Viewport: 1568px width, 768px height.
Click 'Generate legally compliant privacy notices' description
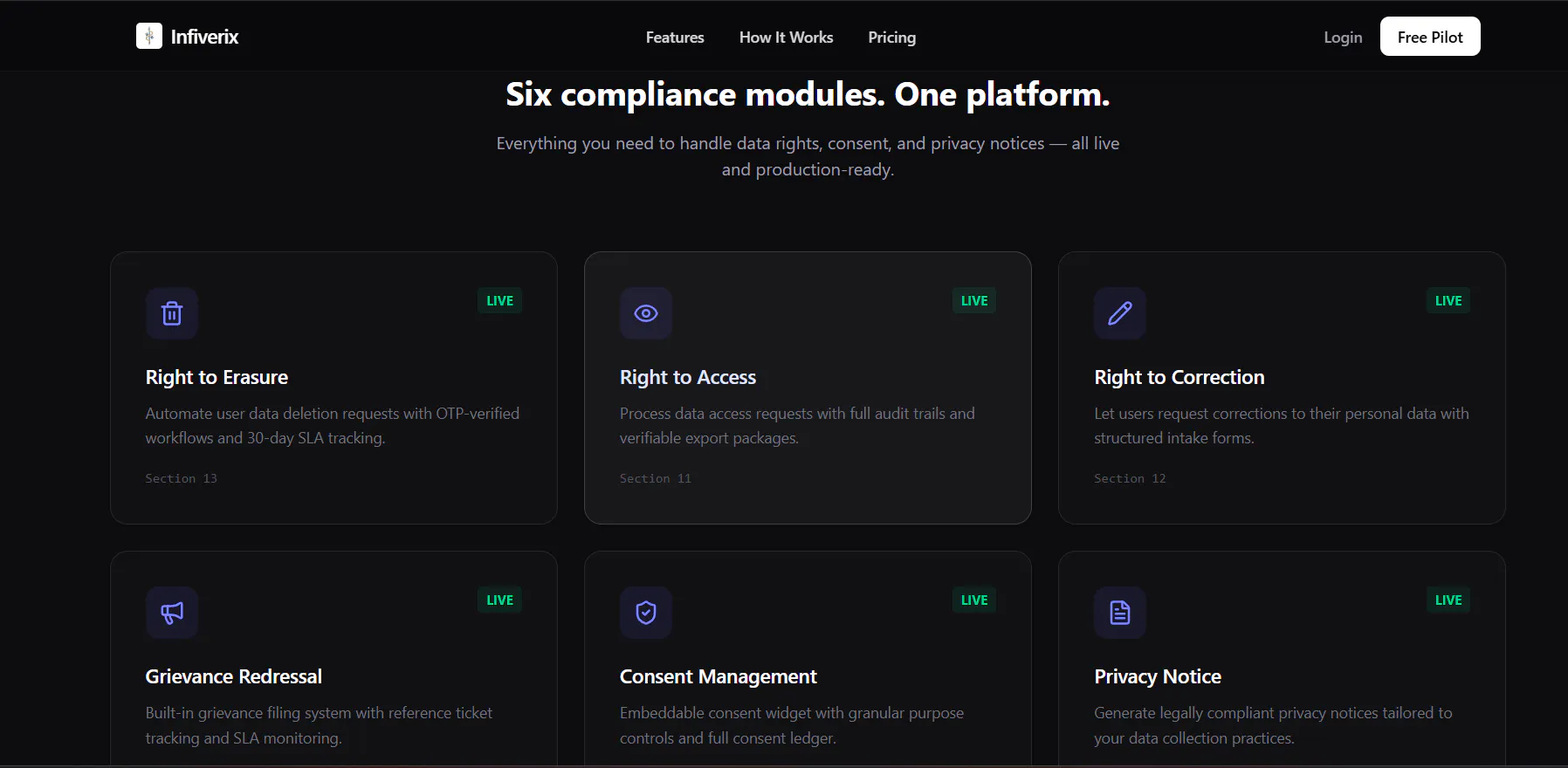tap(1273, 725)
